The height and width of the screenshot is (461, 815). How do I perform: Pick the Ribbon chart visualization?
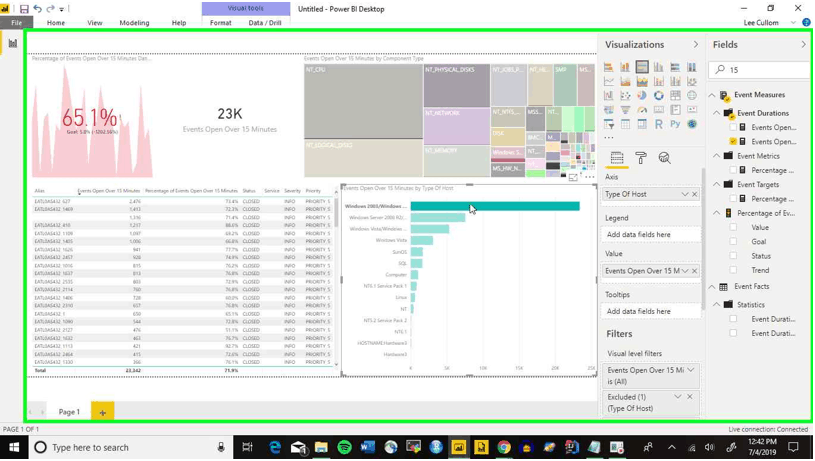692,82
